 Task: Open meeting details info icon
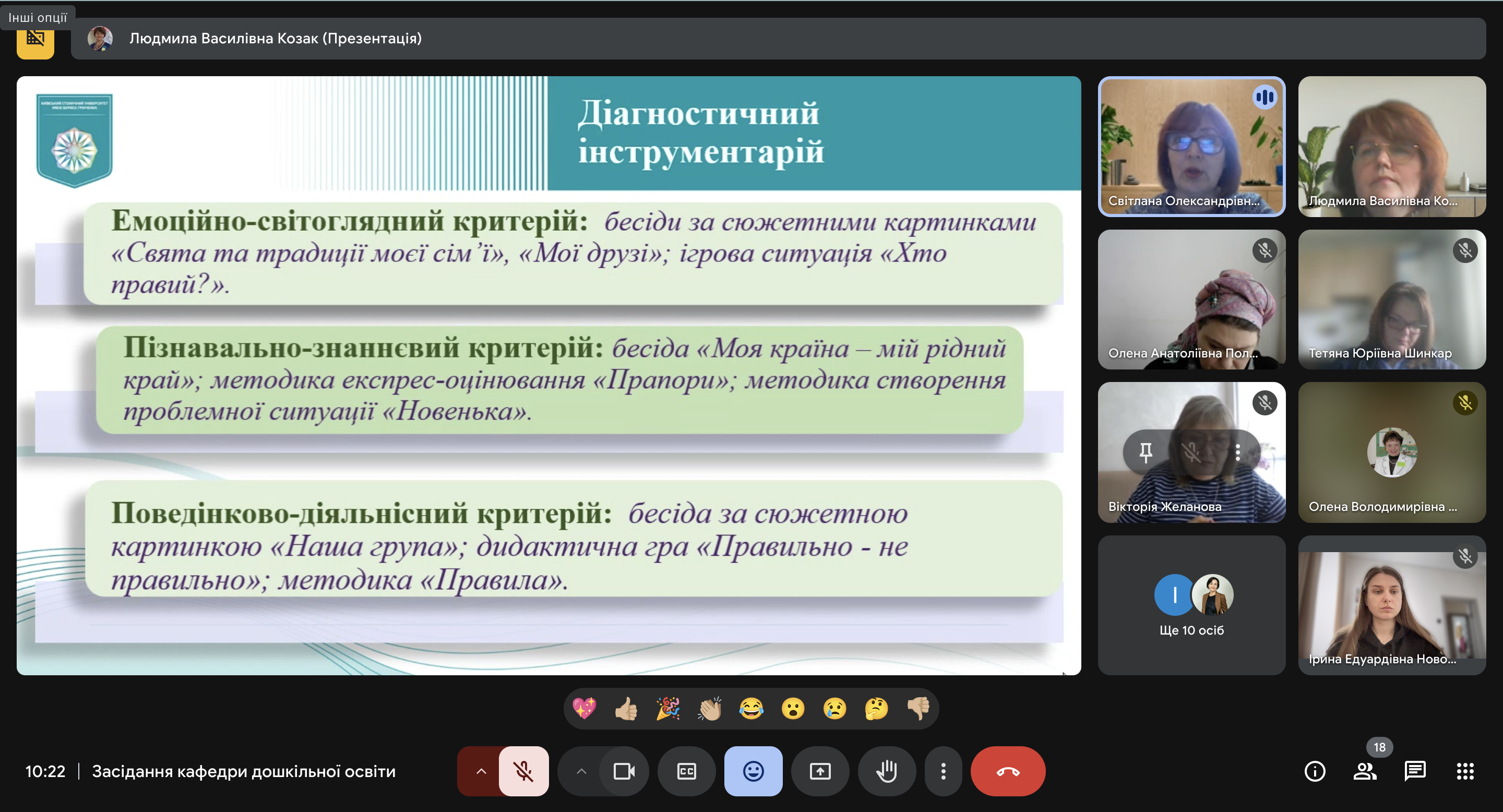point(1315,771)
